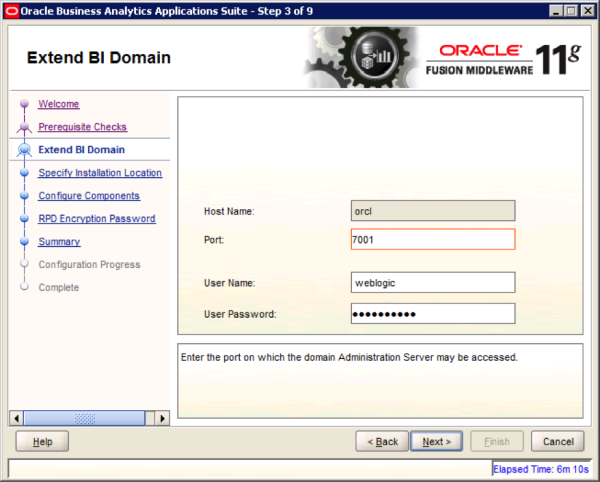Click the User Password field

(432, 314)
